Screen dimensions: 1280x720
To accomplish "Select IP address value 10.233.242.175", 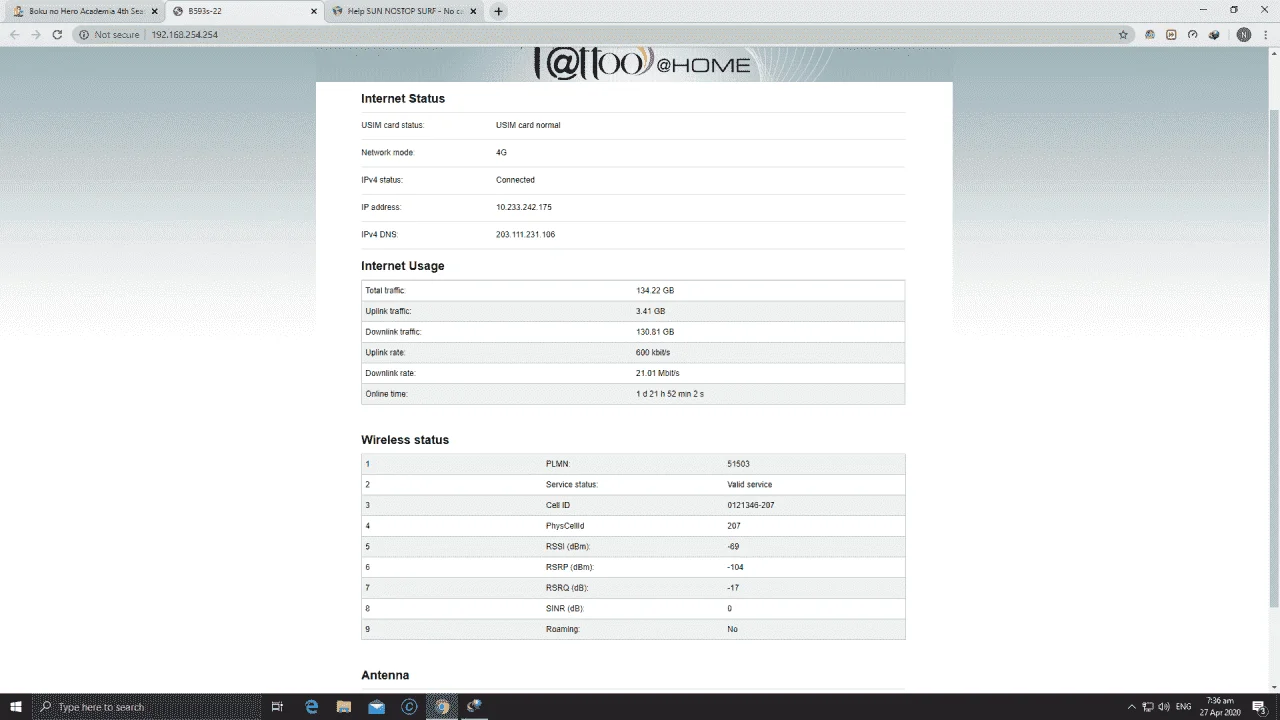I will click(x=523, y=207).
